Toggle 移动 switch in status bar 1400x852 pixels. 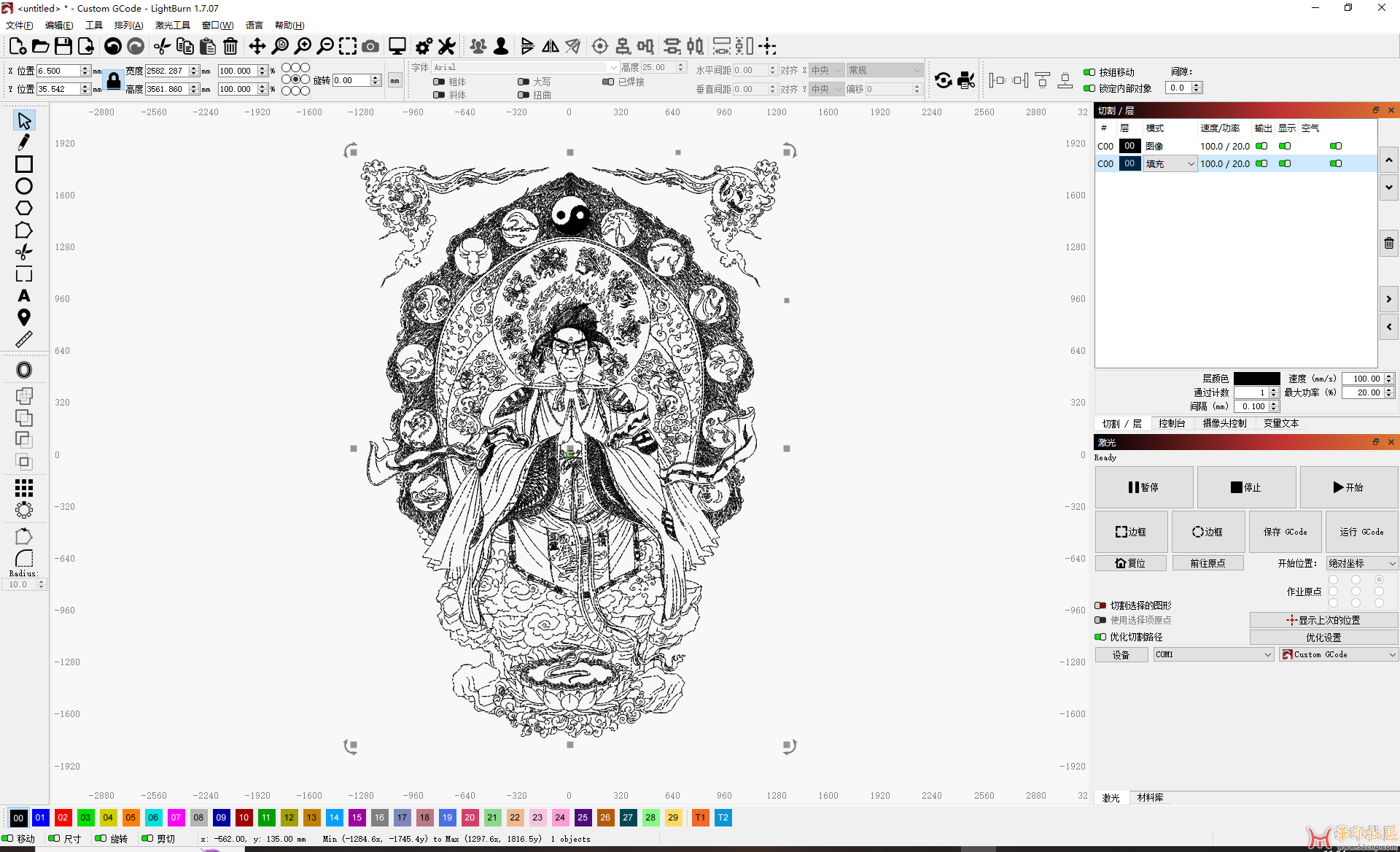point(7,839)
